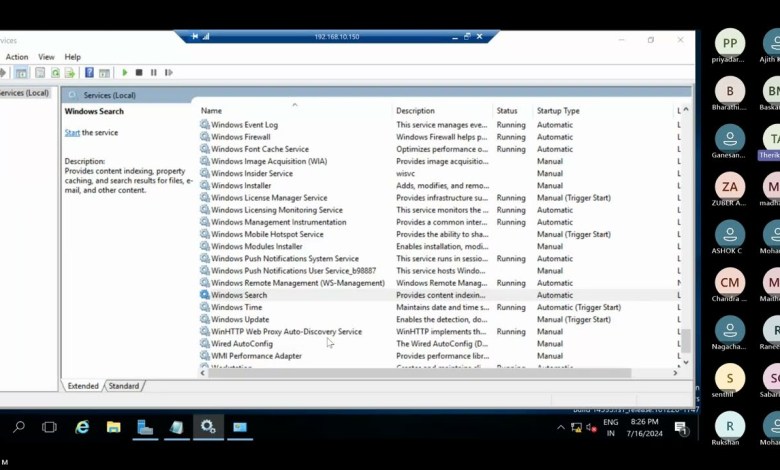Image resolution: width=780 pixels, height=470 pixels.
Task: Open Server Manager from the taskbar
Action: pos(145,427)
